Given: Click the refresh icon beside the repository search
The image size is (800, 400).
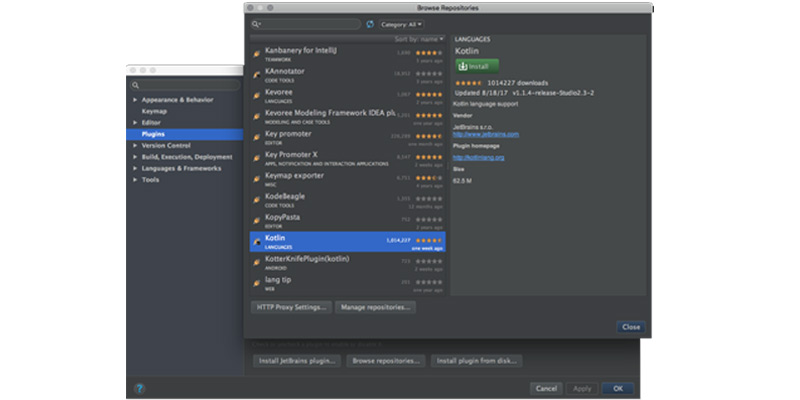Looking at the screenshot, I should [370, 24].
